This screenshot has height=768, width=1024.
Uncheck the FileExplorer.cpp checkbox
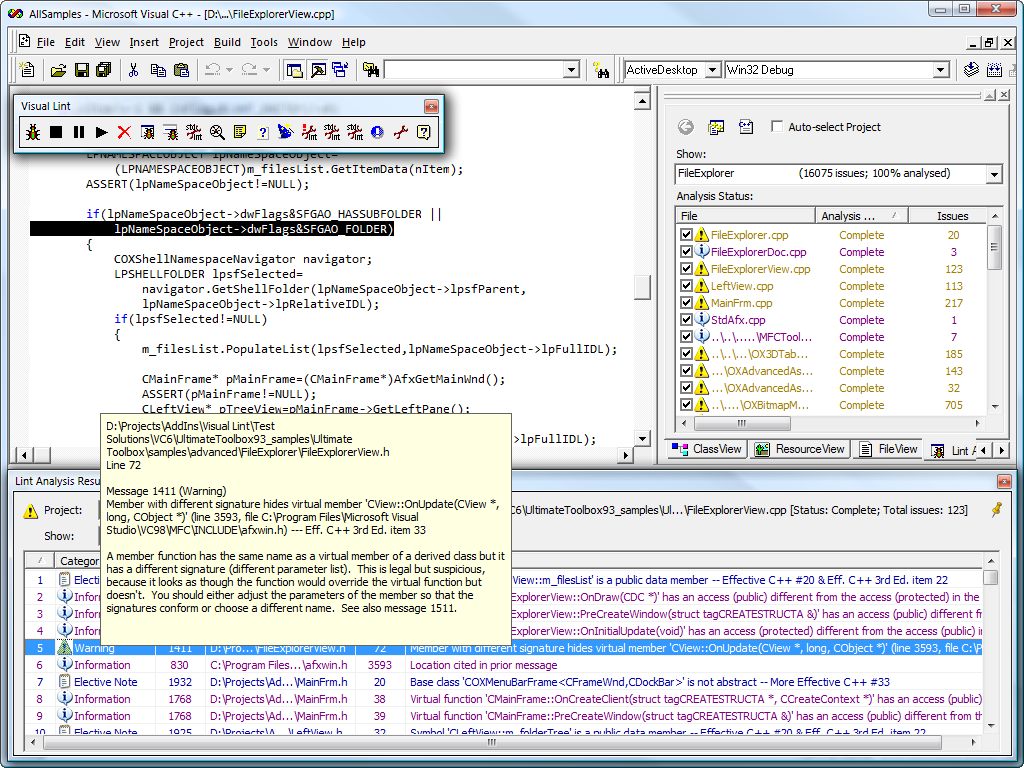[686, 236]
